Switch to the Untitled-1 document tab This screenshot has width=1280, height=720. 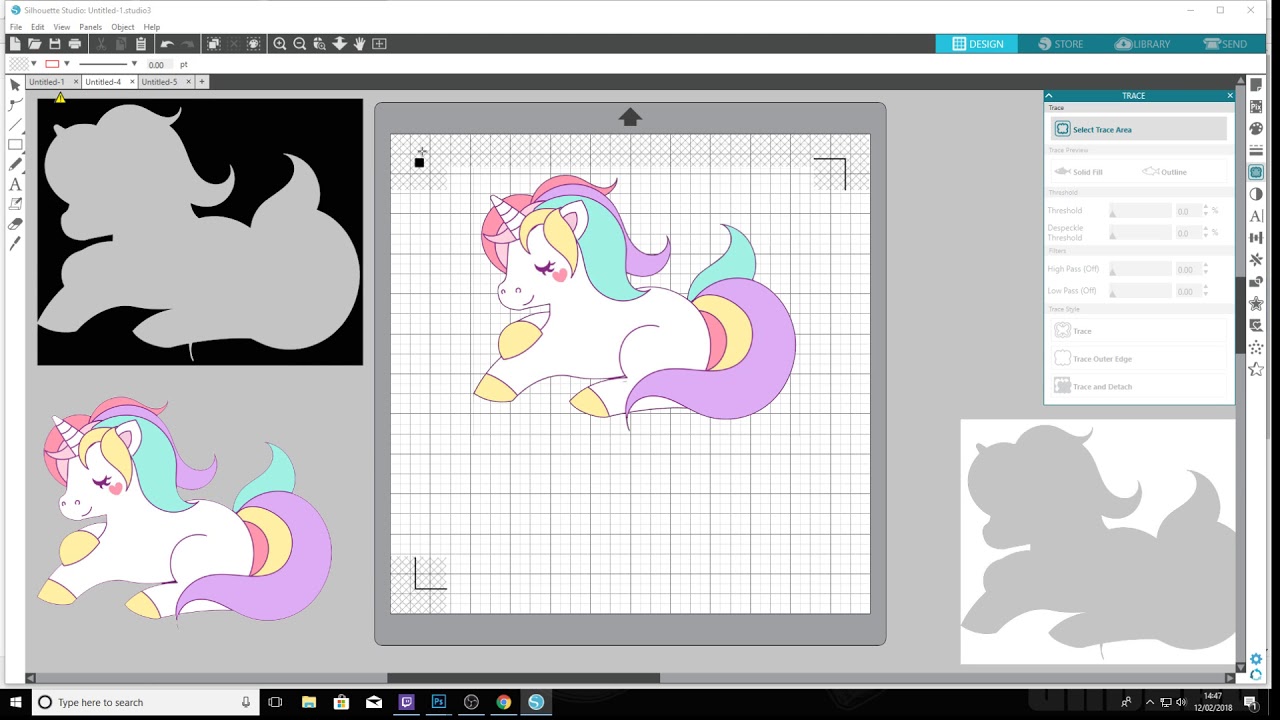click(47, 82)
